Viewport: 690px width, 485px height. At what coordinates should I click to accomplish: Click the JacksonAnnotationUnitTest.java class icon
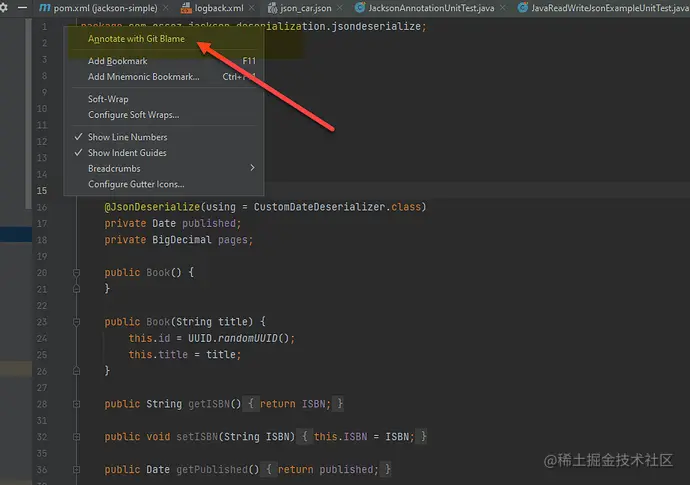click(x=360, y=7)
